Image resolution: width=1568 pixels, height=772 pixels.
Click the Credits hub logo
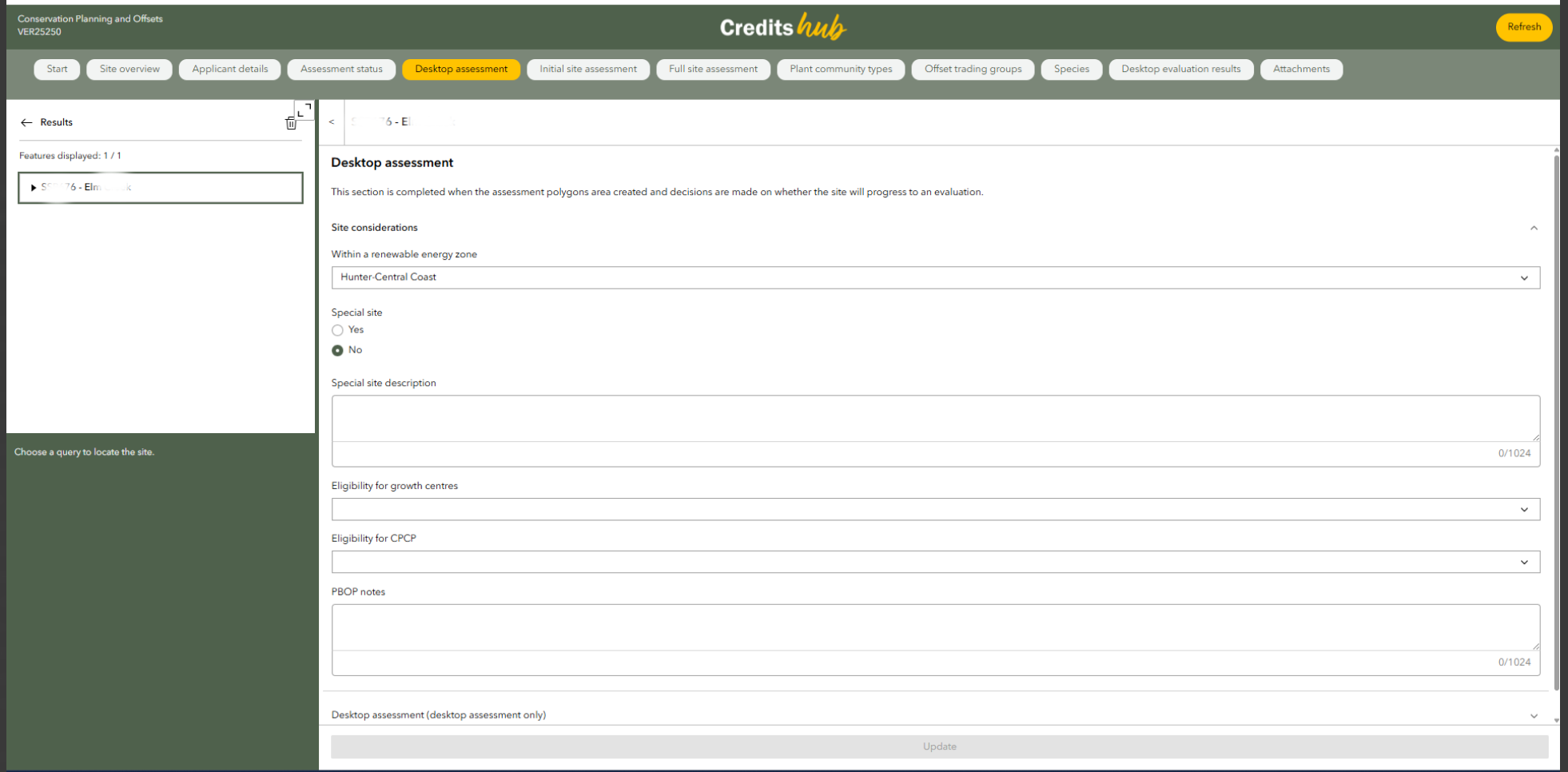[782, 27]
